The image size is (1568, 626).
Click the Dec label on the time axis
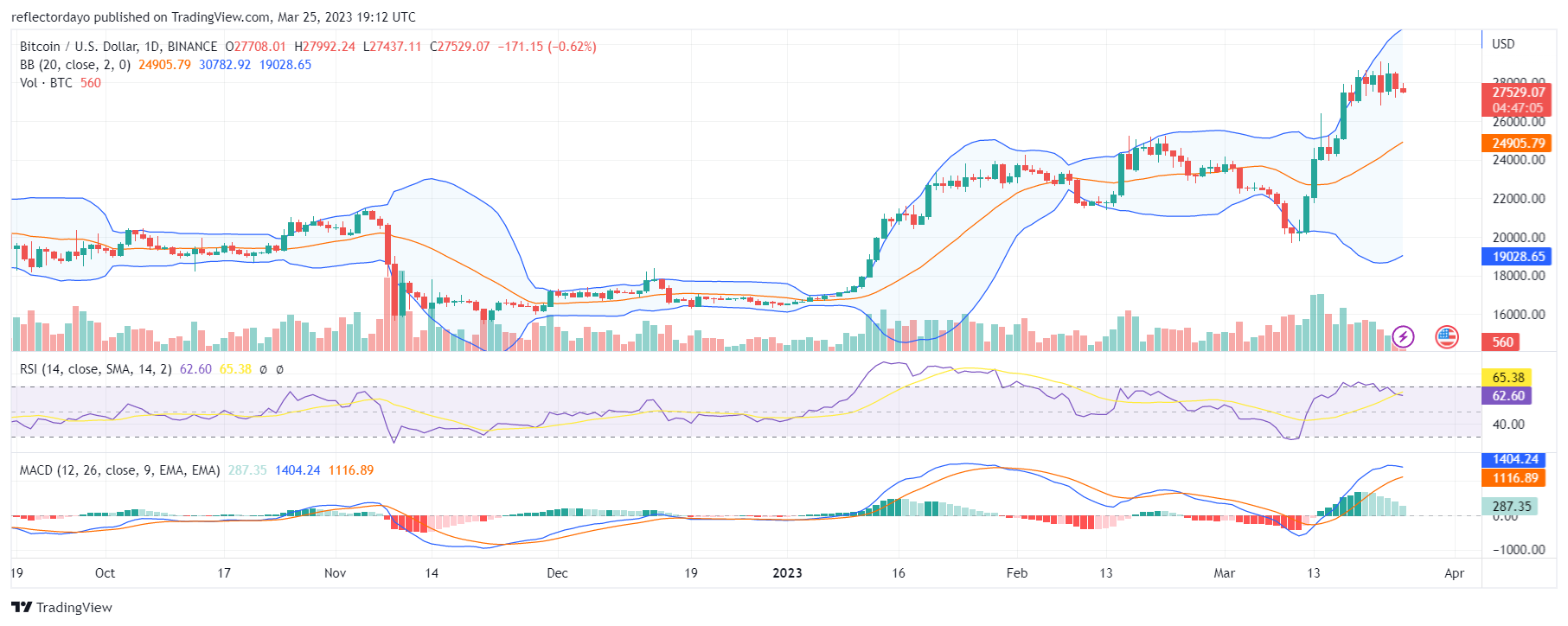click(558, 573)
